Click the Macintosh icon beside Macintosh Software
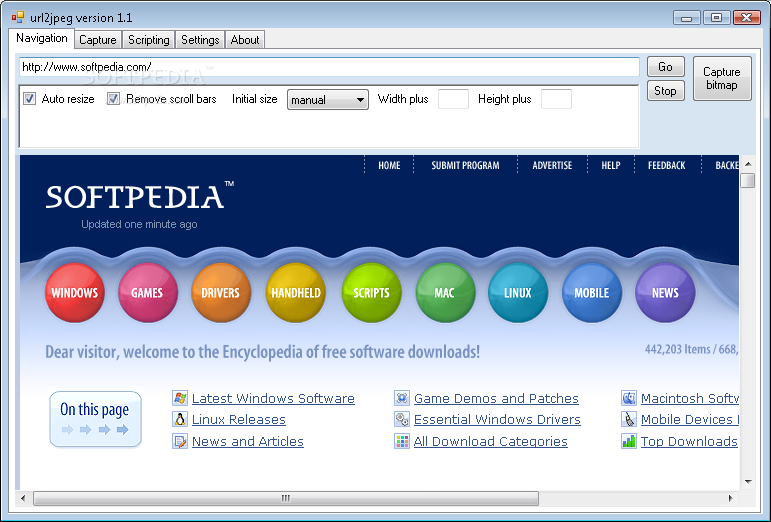Image resolution: width=771 pixels, height=522 pixels. pyautogui.click(x=629, y=398)
